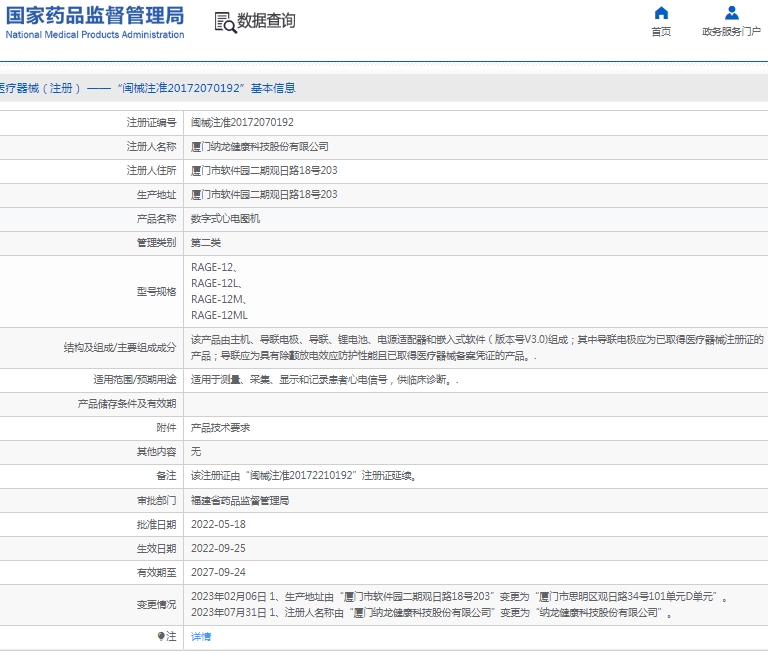768x654 pixels.
Task: Click the 批准日期 label
Action: (156, 525)
